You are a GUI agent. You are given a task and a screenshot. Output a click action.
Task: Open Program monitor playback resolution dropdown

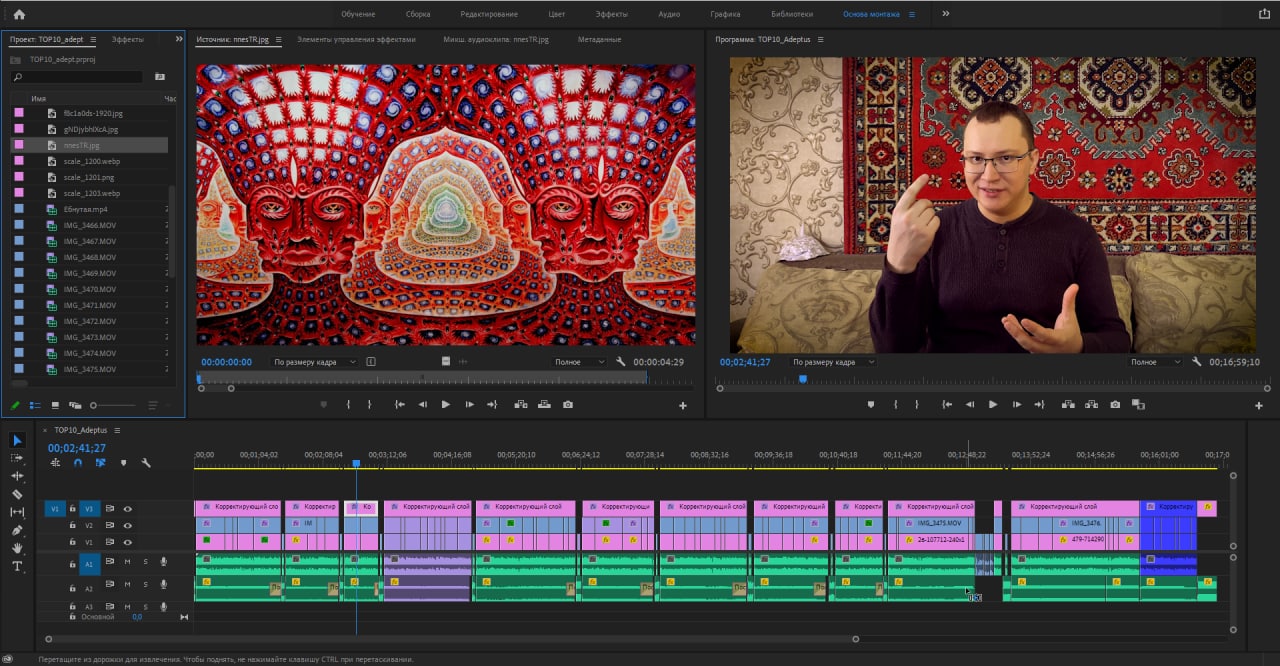tap(1157, 362)
